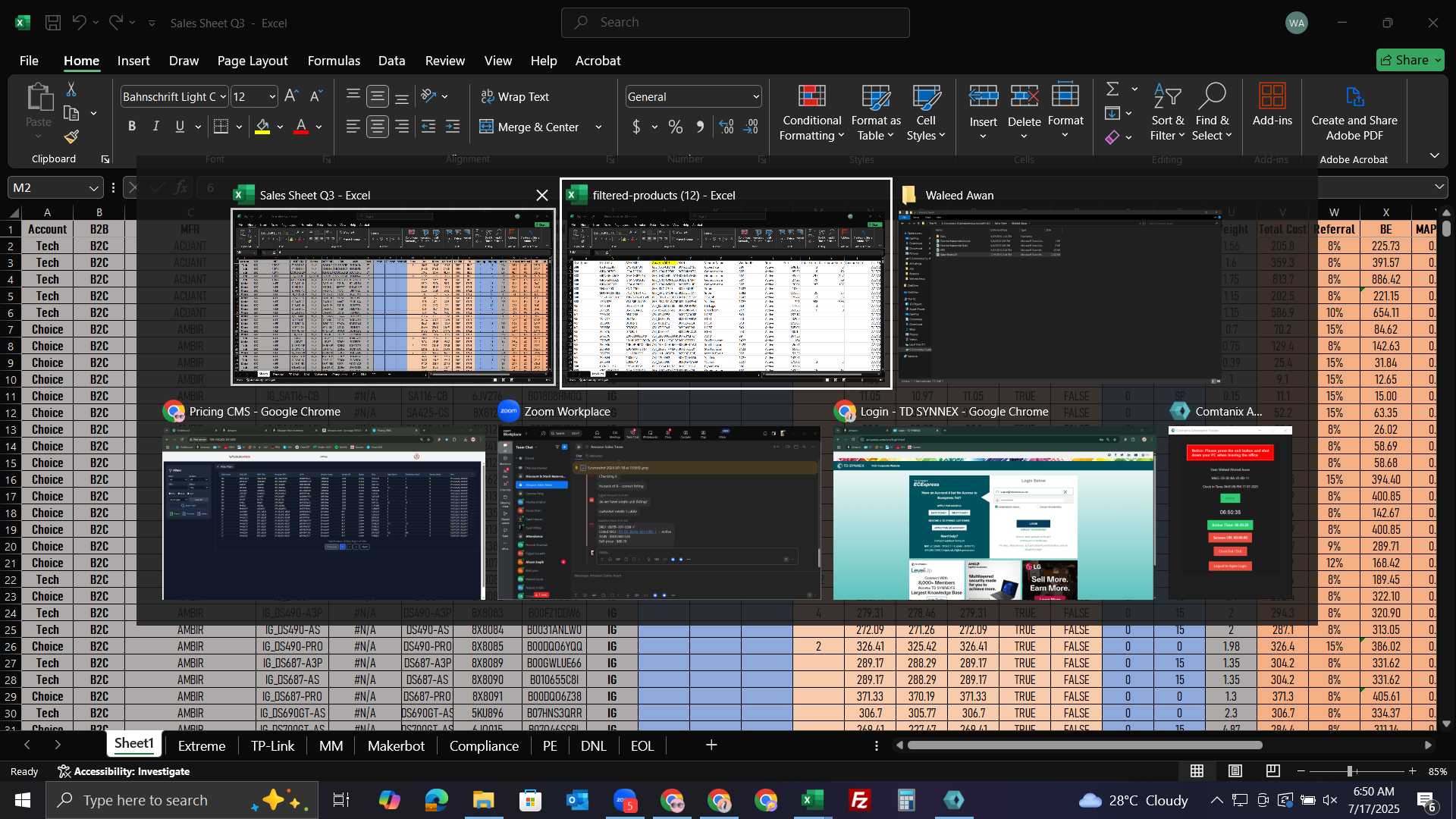Close Sales Sheet Q3 preview window
The image size is (1456, 819).
click(541, 196)
